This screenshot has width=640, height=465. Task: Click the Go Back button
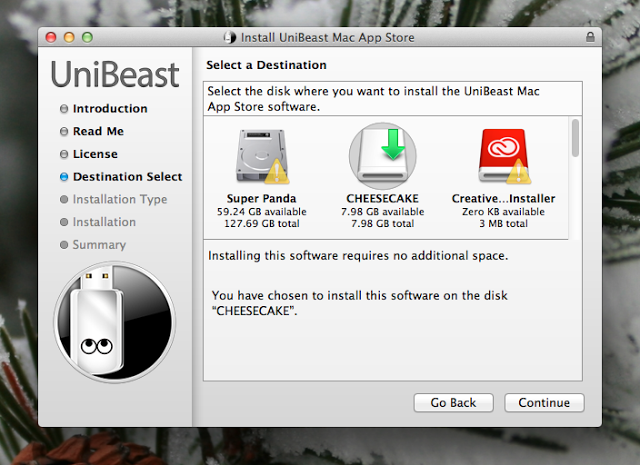point(453,403)
